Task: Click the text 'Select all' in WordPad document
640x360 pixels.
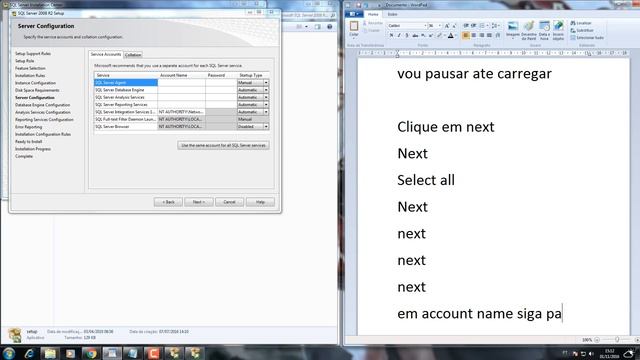Action: (x=426, y=180)
